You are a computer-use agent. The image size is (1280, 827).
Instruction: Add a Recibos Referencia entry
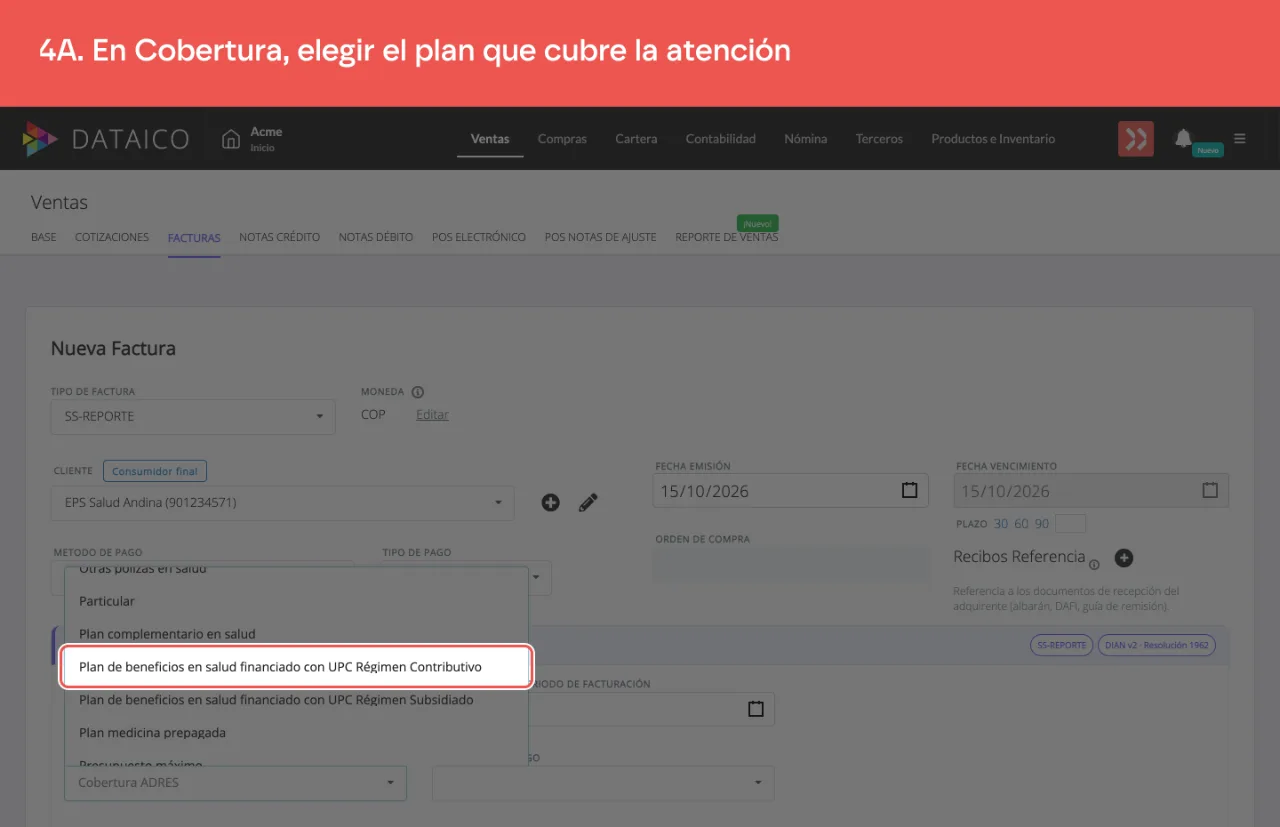(1123, 558)
